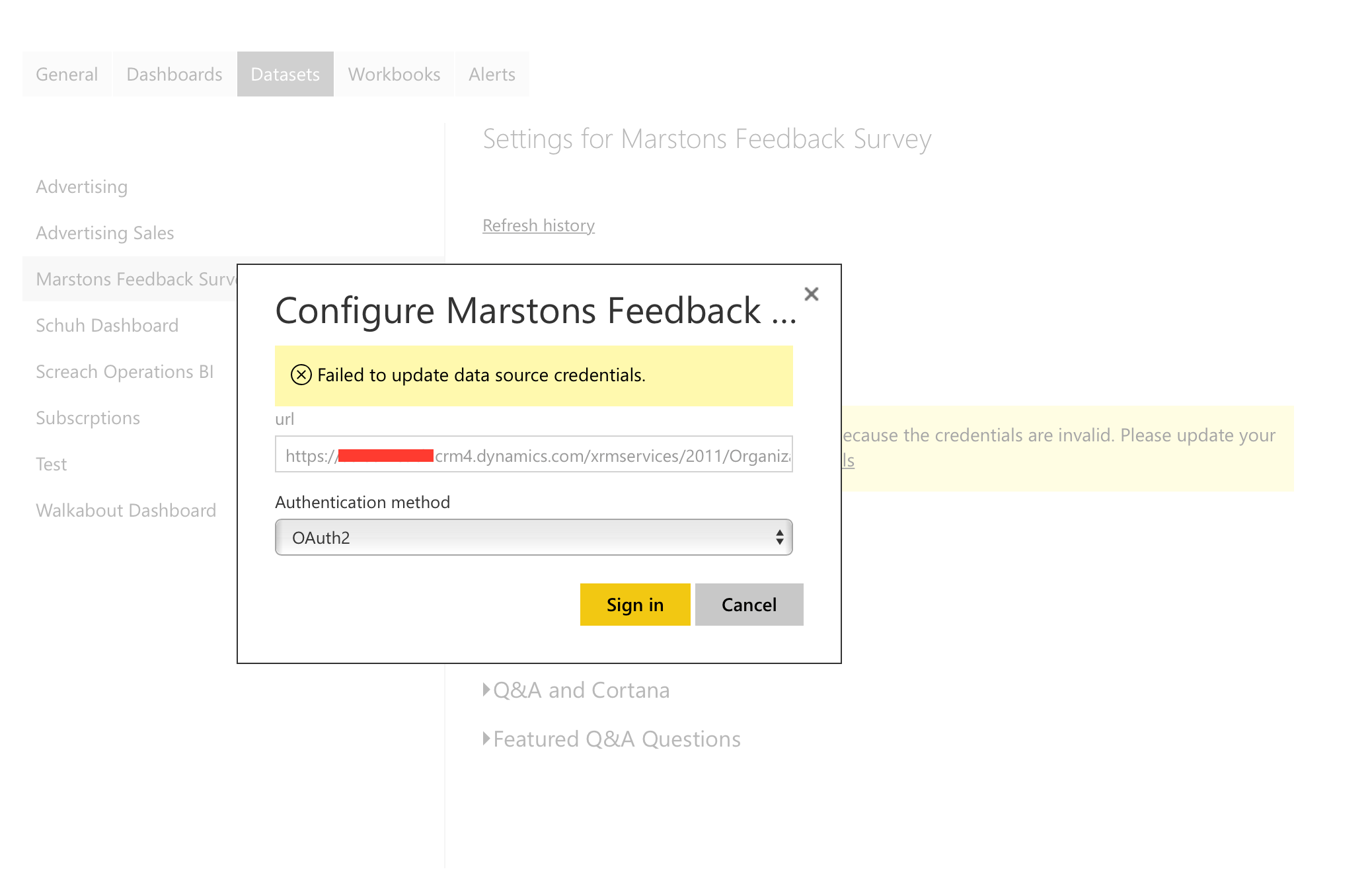Click the Sign in button
Image resolution: width=1372 pixels, height=888 pixels.
(634, 605)
